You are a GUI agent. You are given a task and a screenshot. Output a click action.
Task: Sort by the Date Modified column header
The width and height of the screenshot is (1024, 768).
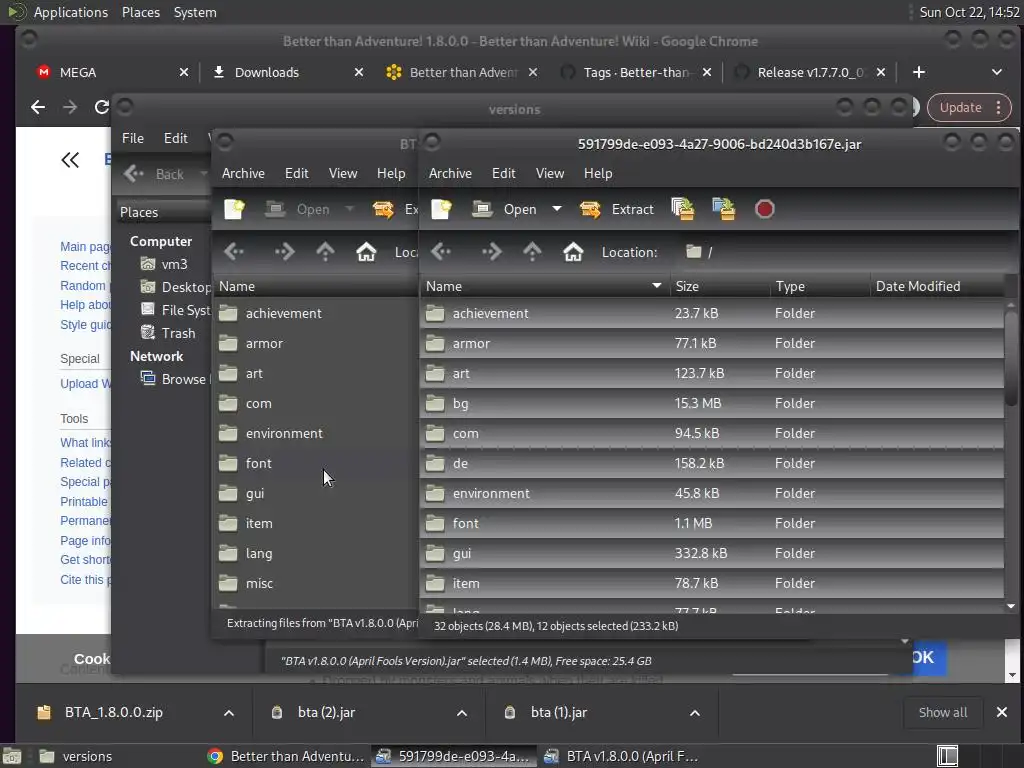coord(937,286)
